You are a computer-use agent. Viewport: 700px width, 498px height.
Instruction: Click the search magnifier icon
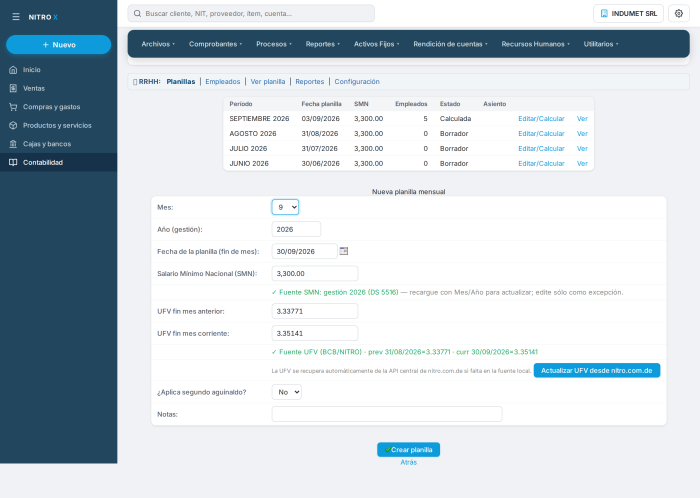(138, 13)
